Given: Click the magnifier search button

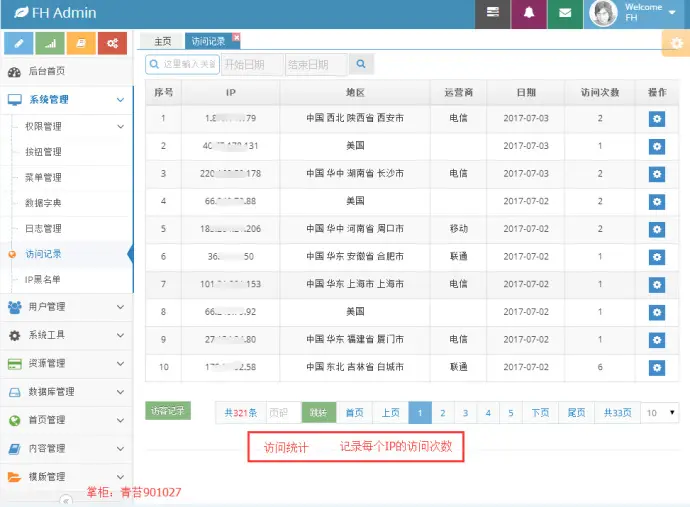Looking at the screenshot, I should tap(361, 64).
